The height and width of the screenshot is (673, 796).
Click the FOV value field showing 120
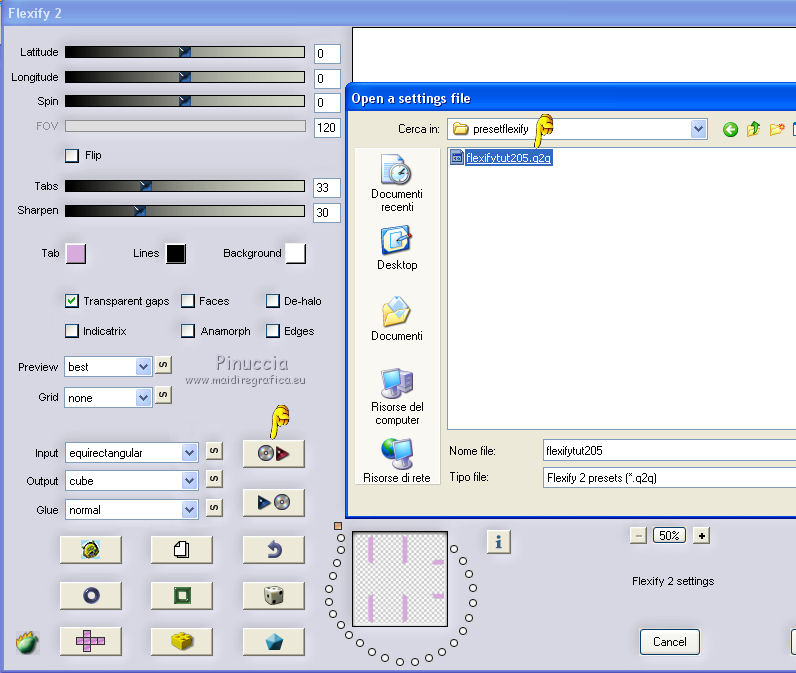click(326, 127)
